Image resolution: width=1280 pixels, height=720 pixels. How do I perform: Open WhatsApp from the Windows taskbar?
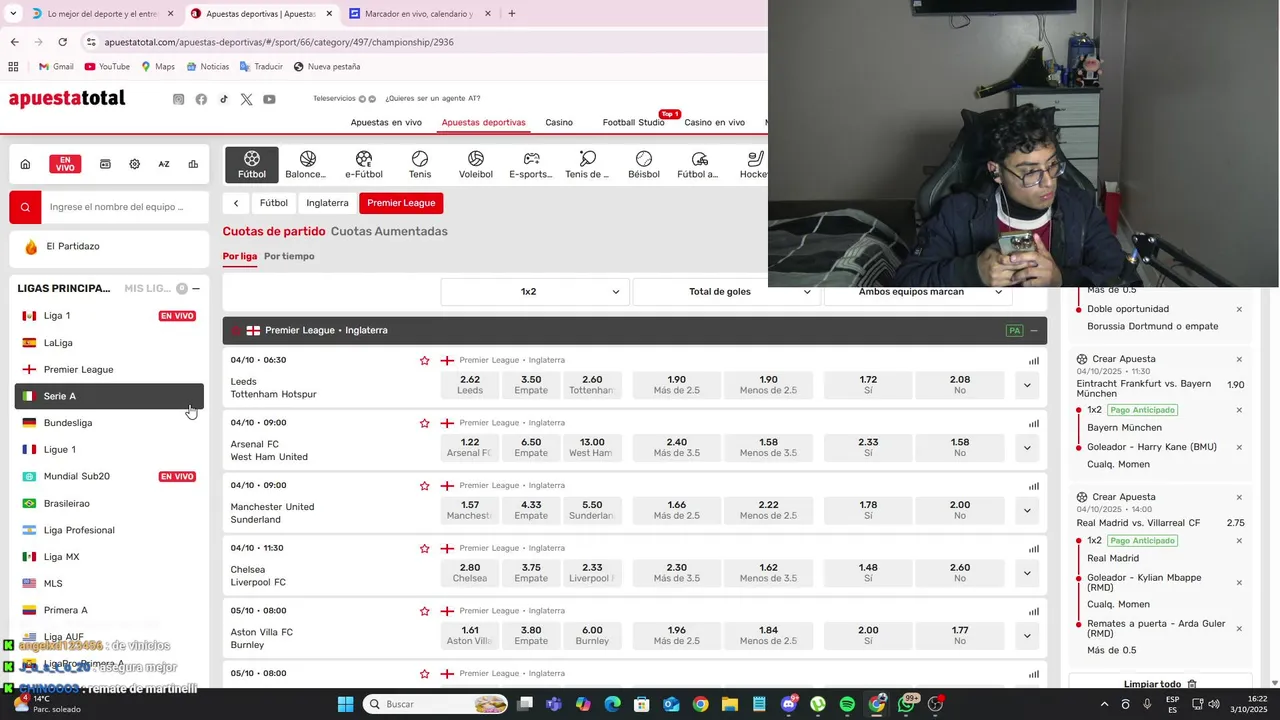tap(906, 704)
